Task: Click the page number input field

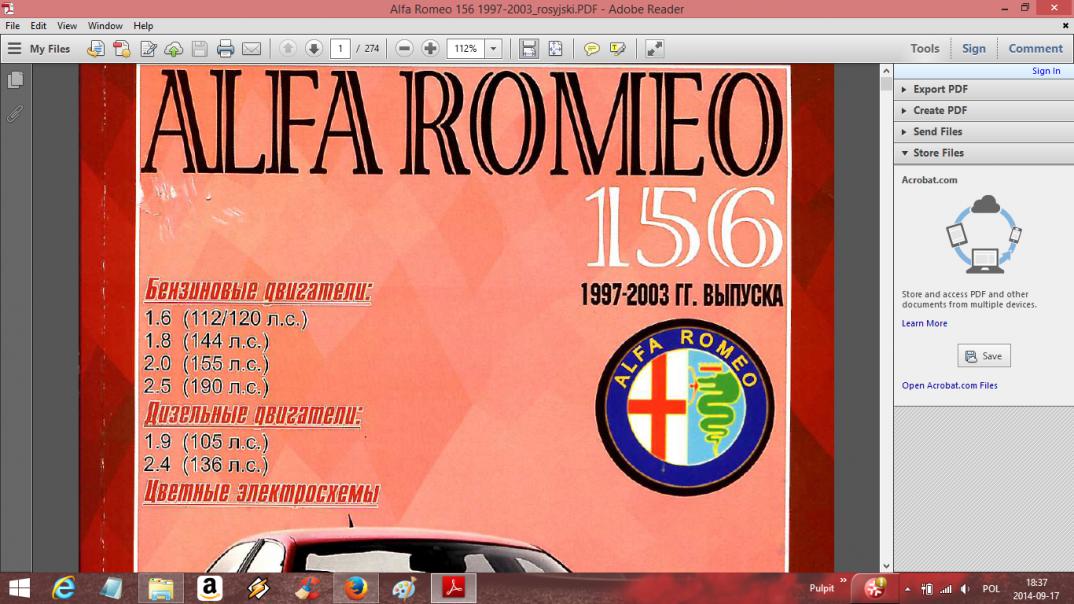Action: click(x=340, y=49)
